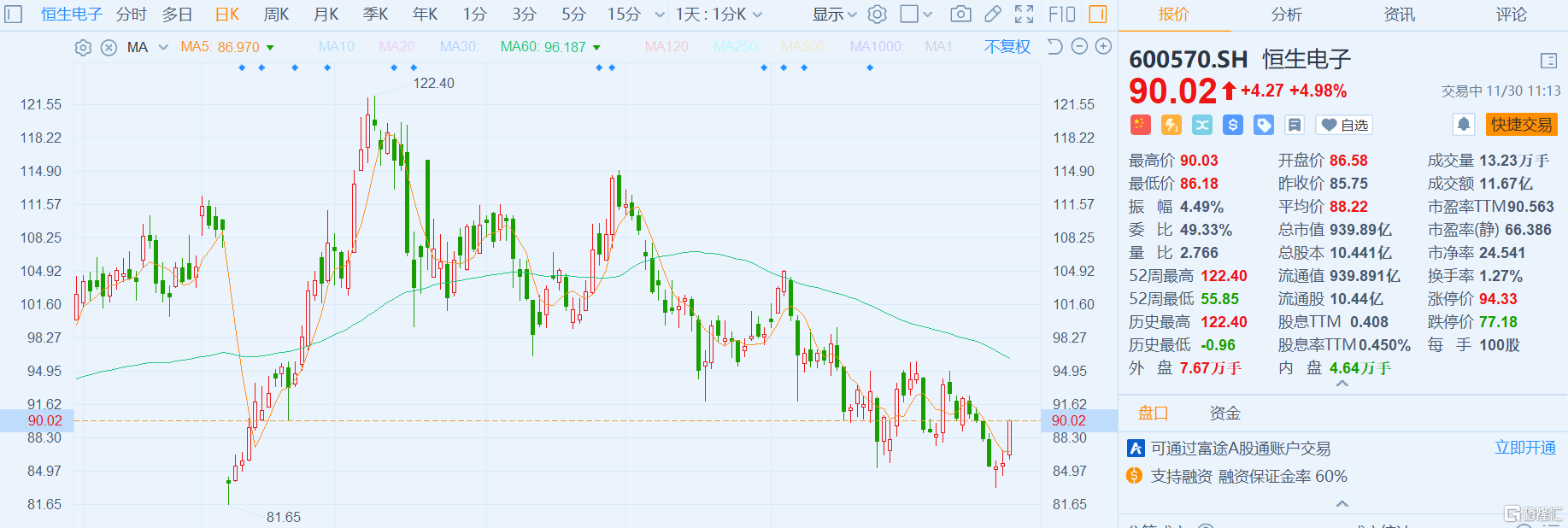Expand more timeframes arrow after 15分
The image size is (1568, 528).
pyautogui.click(x=660, y=15)
